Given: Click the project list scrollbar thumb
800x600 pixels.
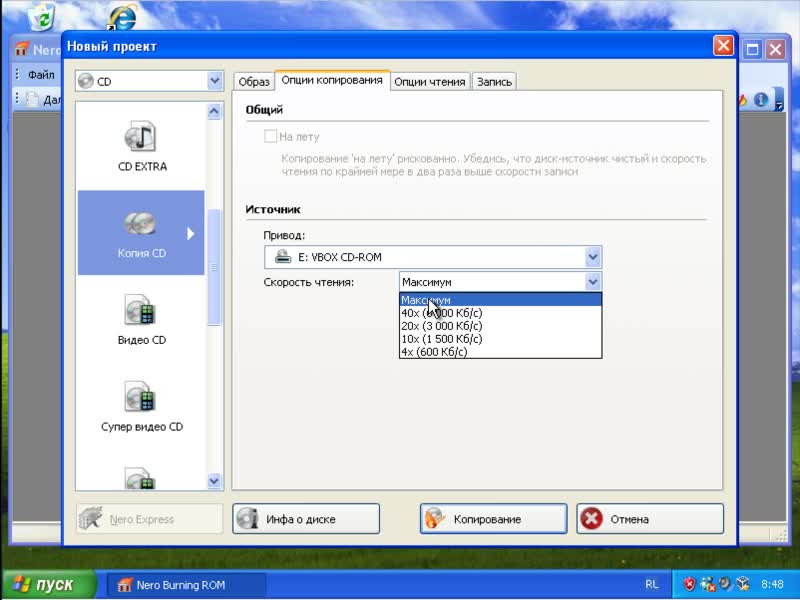Looking at the screenshot, I should 214,267.
